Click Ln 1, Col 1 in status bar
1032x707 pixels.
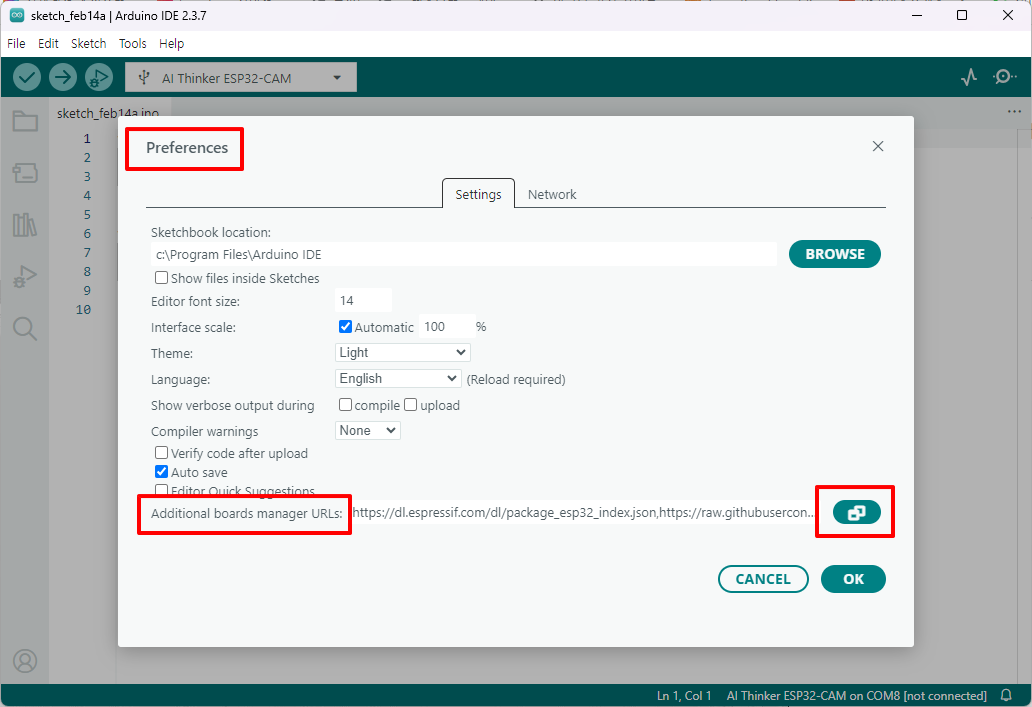[x=684, y=695]
